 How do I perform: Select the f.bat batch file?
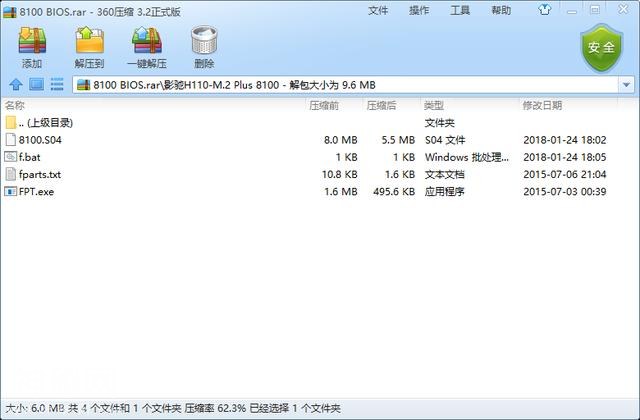pyautogui.click(x=28, y=157)
